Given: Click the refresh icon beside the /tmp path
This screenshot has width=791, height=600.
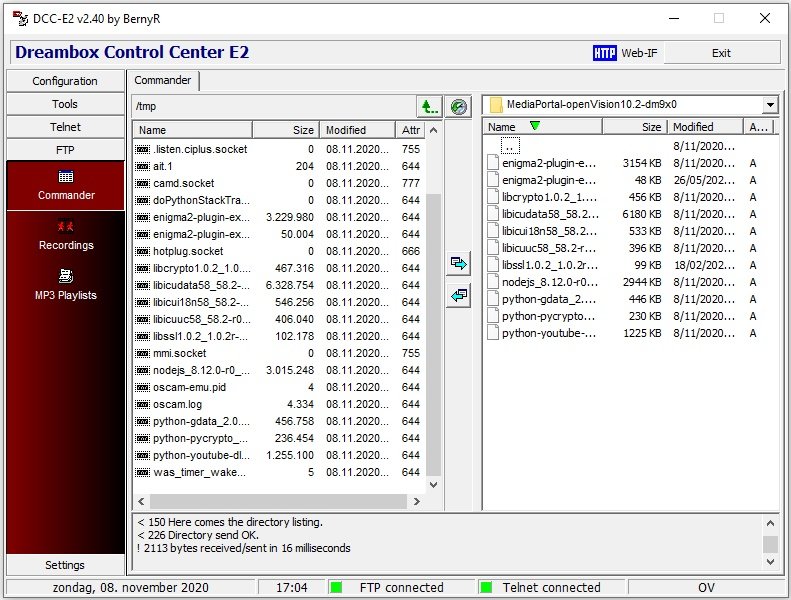Looking at the screenshot, I should click(x=459, y=106).
